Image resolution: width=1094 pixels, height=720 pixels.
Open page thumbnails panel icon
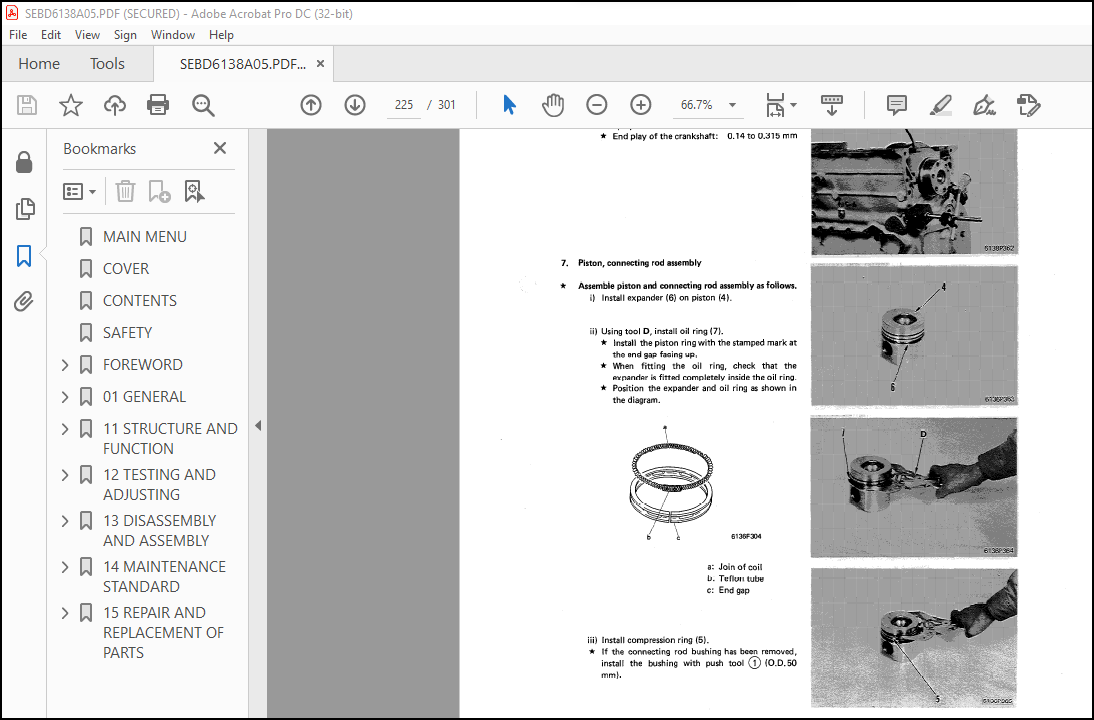(24, 209)
